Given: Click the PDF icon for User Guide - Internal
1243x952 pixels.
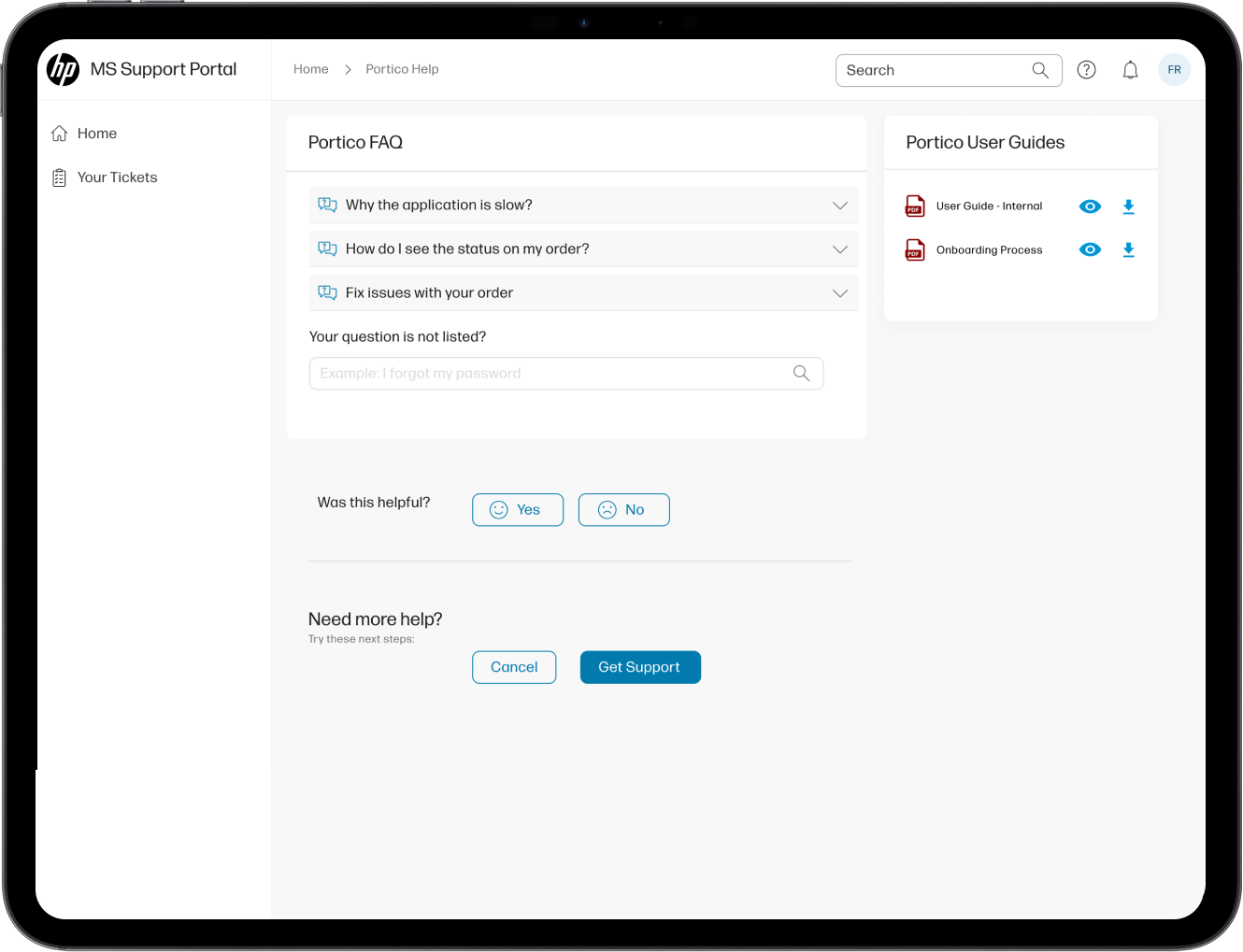Looking at the screenshot, I should 915,206.
